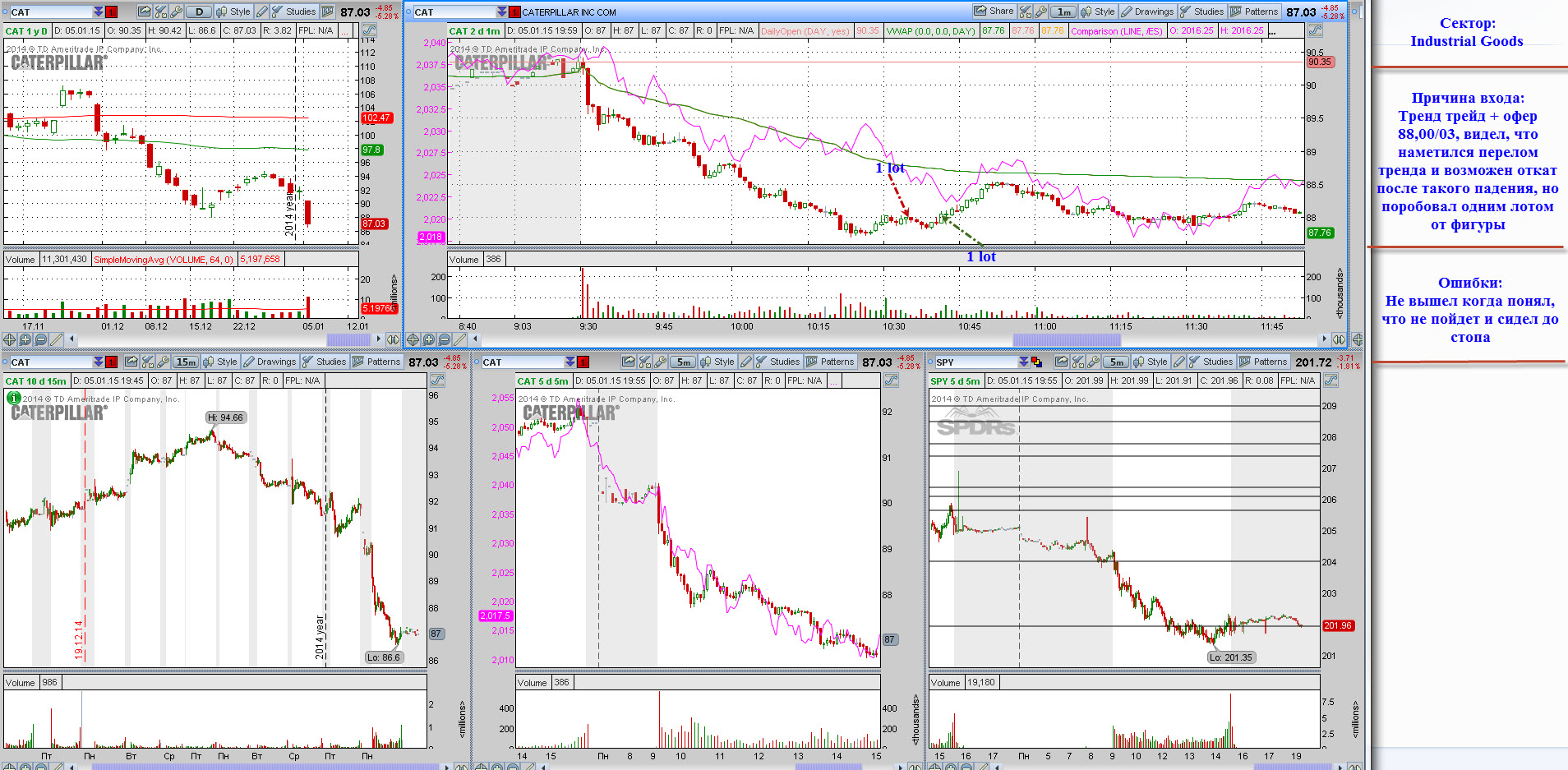1568x770 pixels.
Task: Toggle red link 1 on CAT 5m chart
Action: 583,362
